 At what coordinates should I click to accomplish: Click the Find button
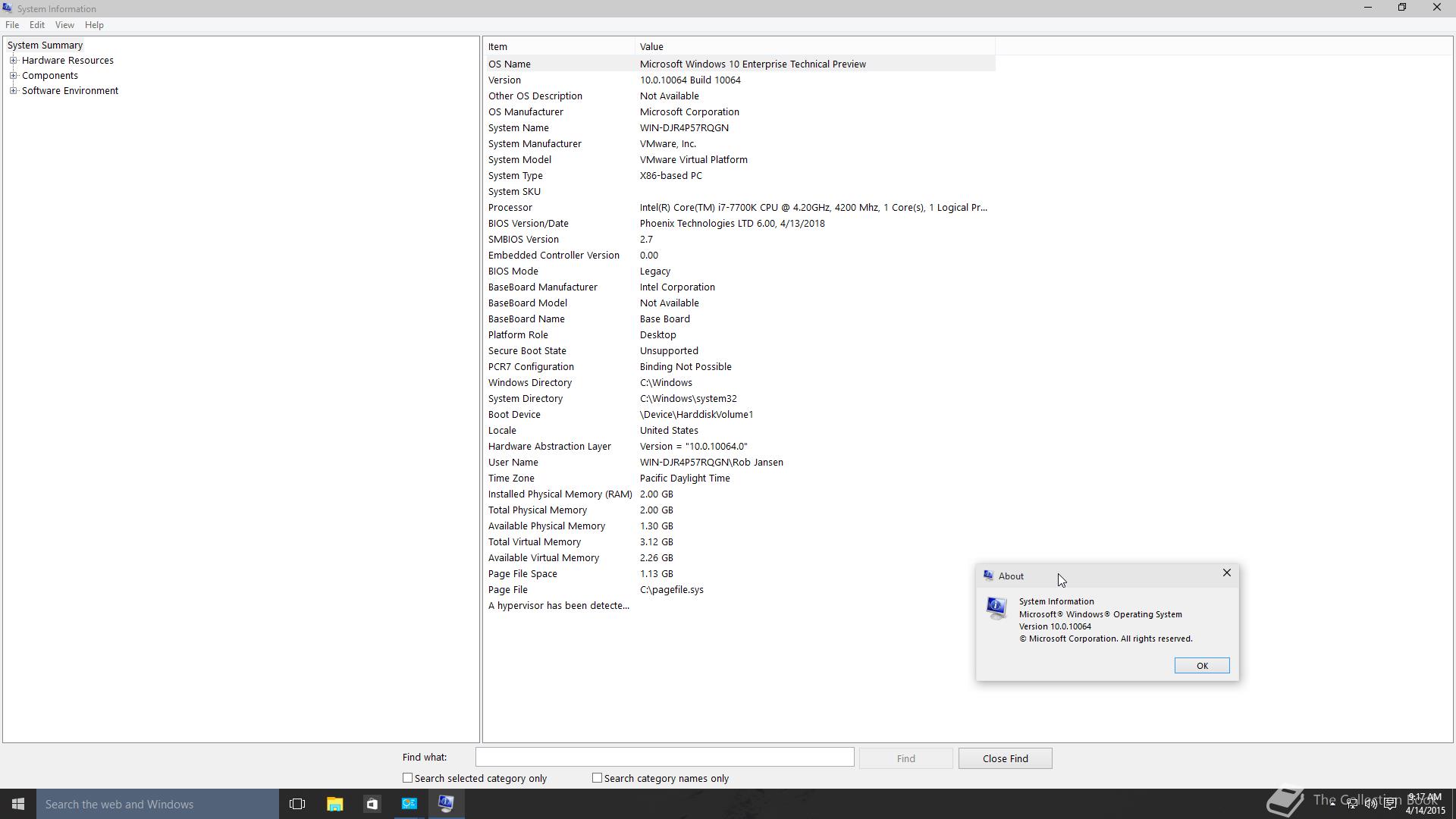pos(905,758)
